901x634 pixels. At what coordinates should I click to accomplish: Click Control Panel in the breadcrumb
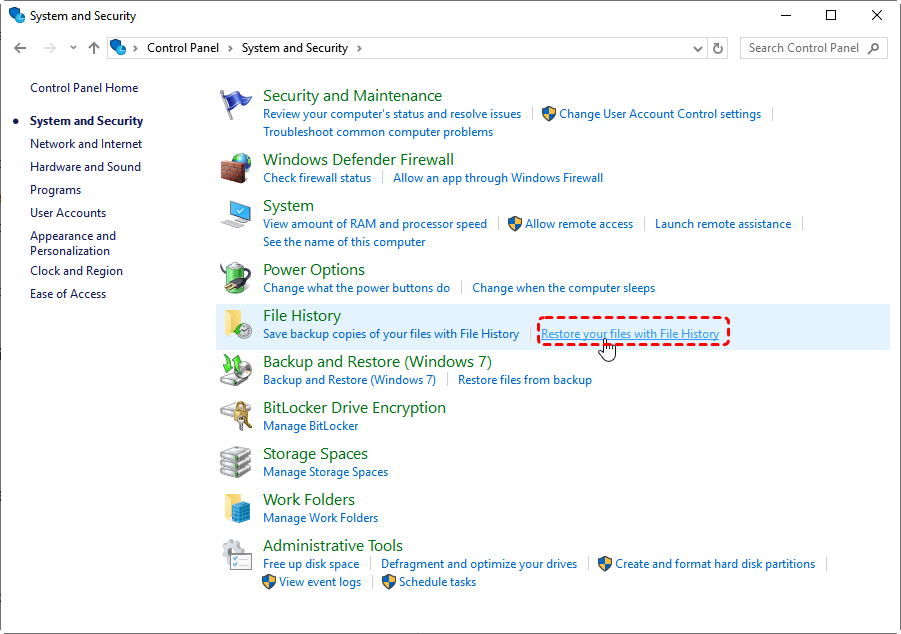[x=183, y=48]
